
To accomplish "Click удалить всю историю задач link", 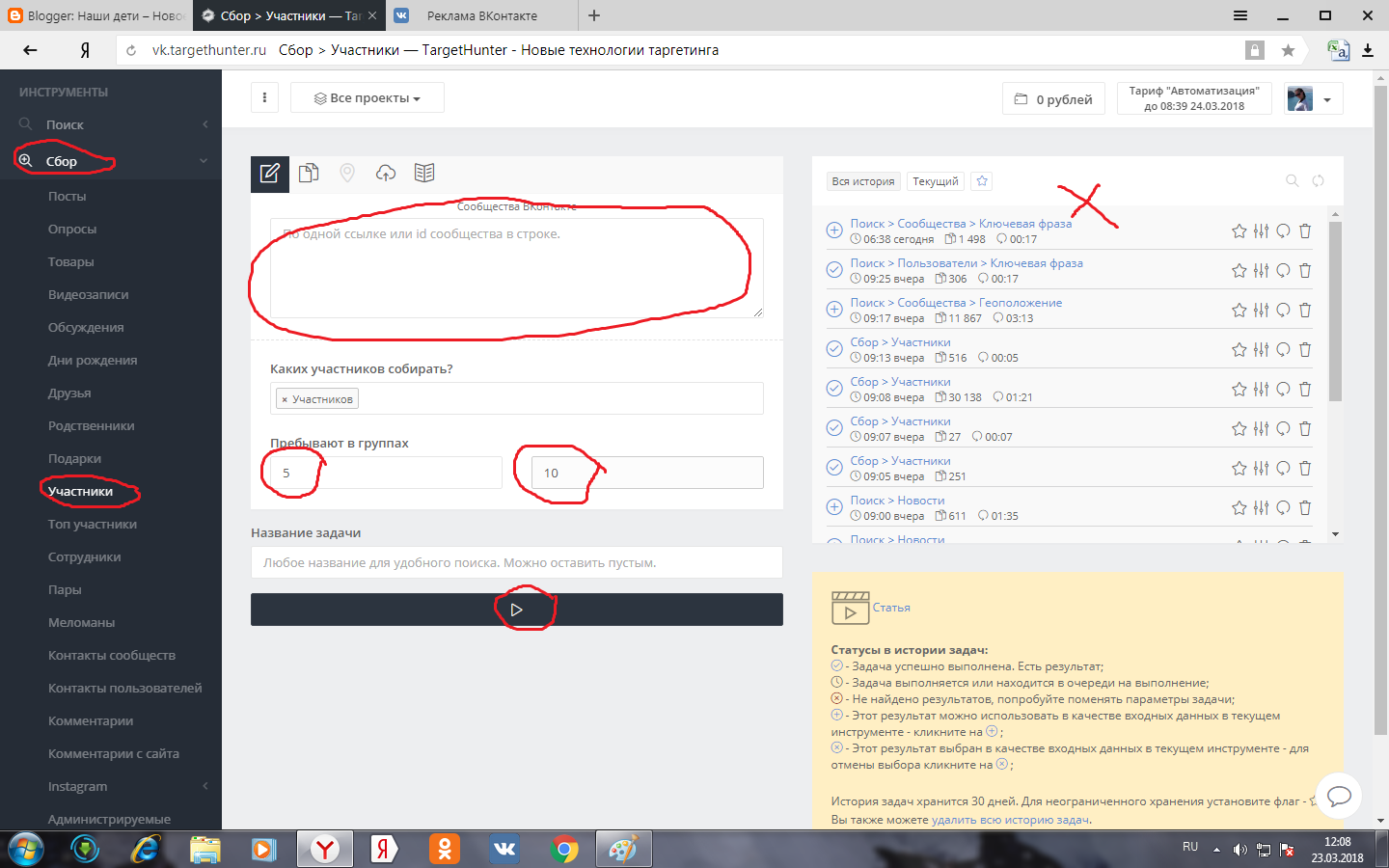I will pyautogui.click(x=1010, y=820).
